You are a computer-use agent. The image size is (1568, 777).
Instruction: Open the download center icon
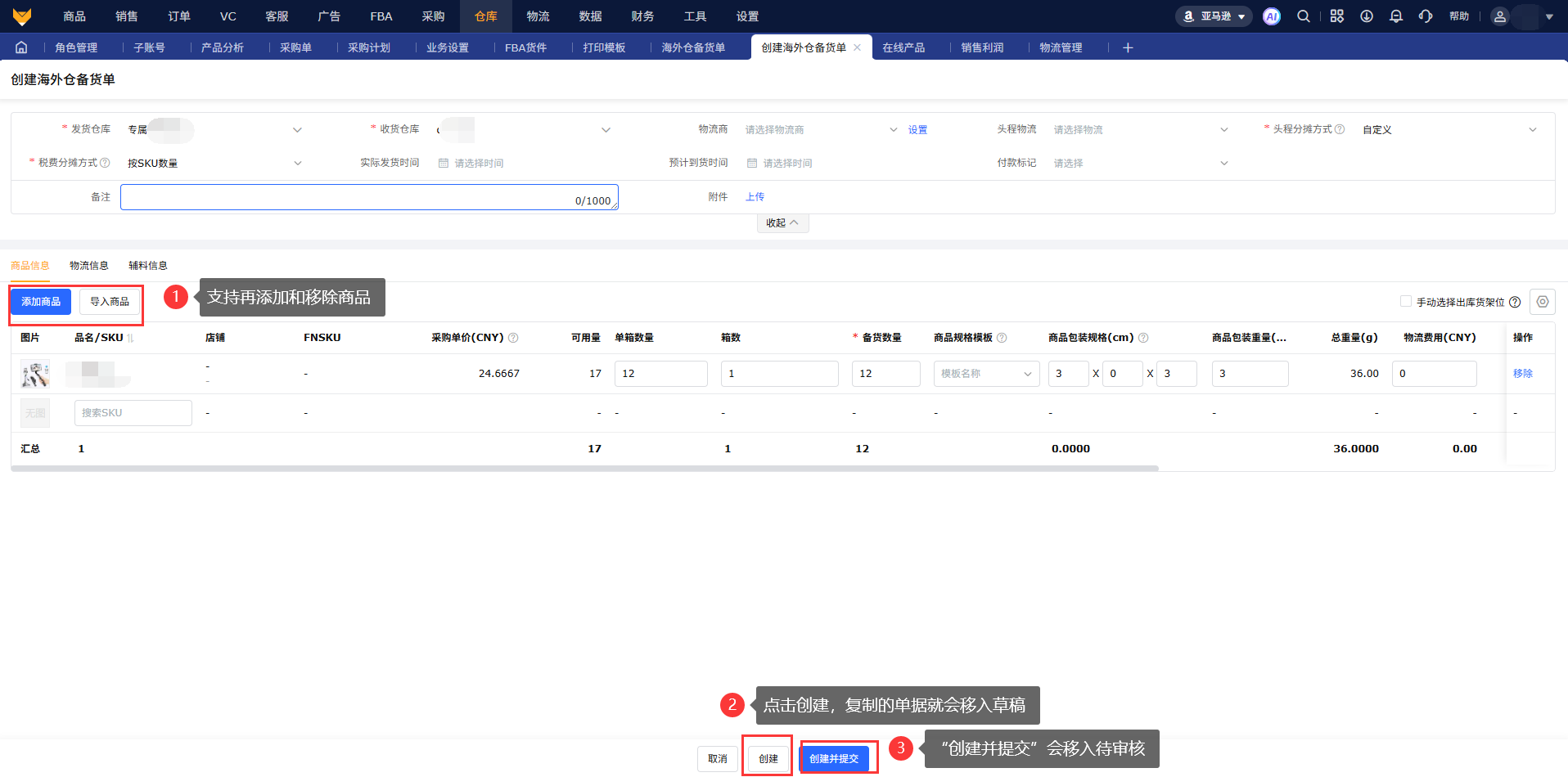click(x=1366, y=16)
